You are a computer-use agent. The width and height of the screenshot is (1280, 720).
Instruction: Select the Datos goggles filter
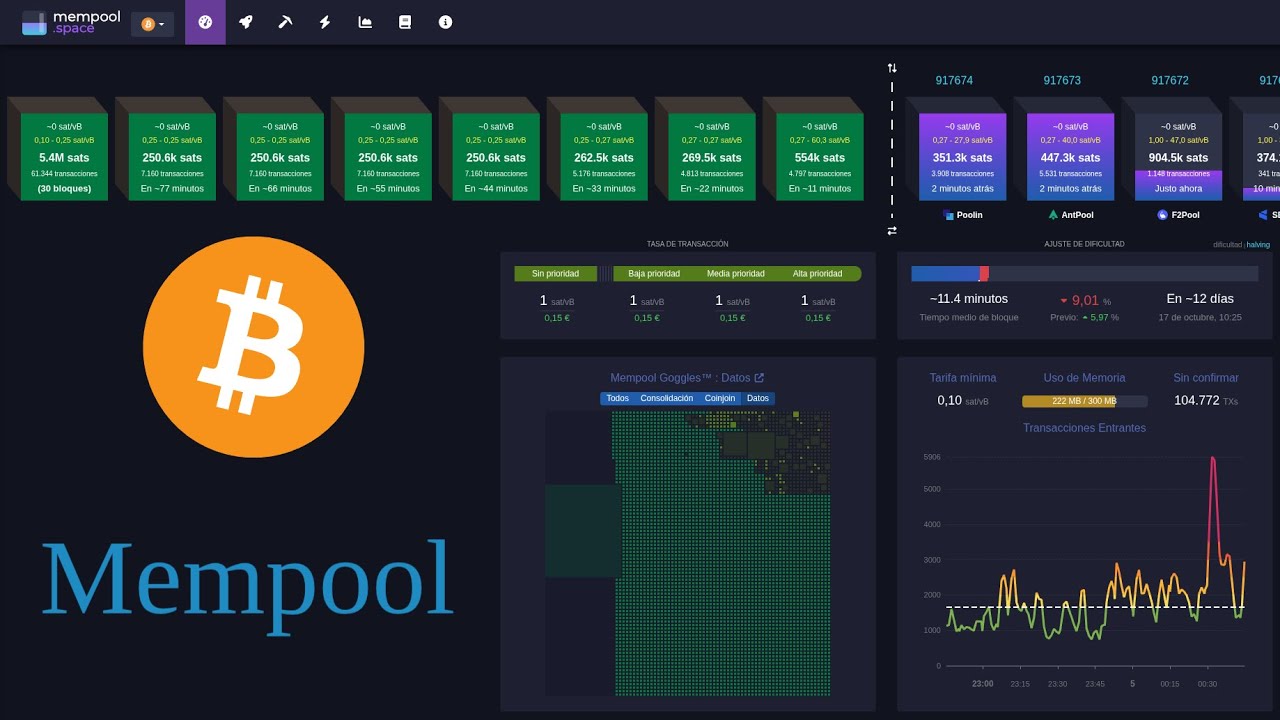pos(758,398)
